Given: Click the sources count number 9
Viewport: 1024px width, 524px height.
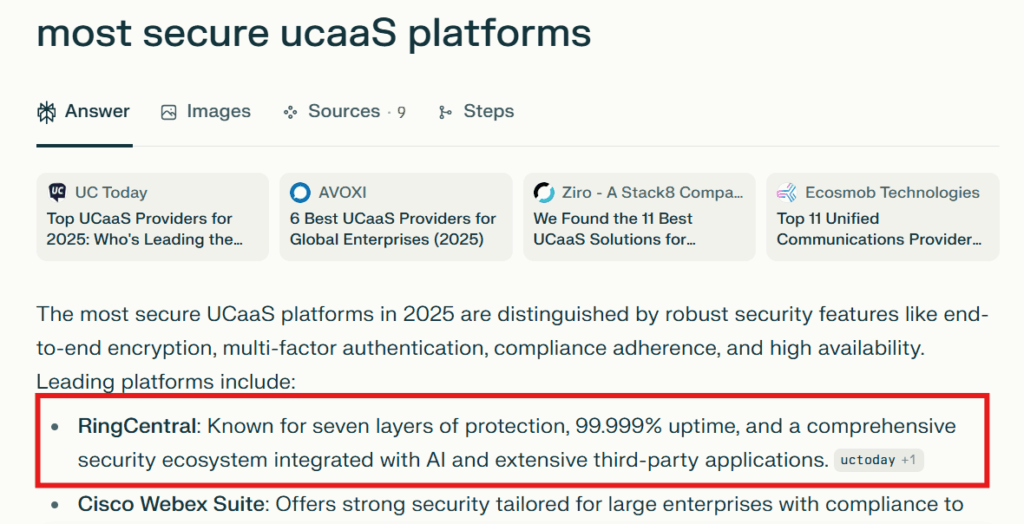Looking at the screenshot, I should [x=401, y=112].
